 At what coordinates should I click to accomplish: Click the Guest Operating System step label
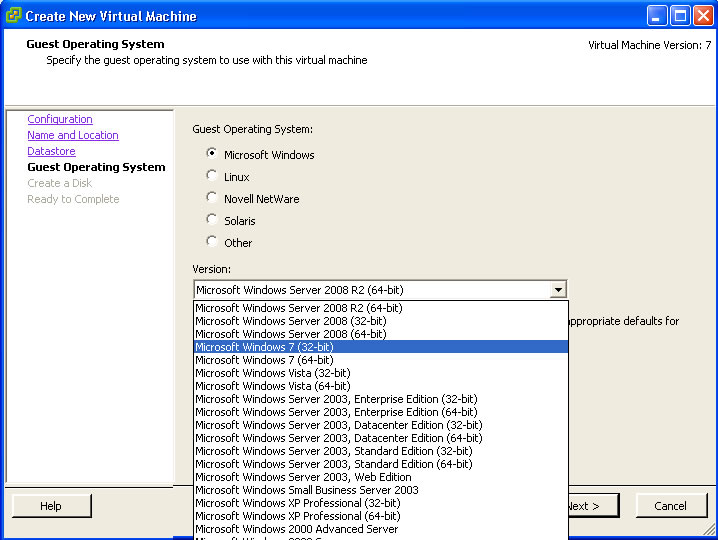pos(96,167)
